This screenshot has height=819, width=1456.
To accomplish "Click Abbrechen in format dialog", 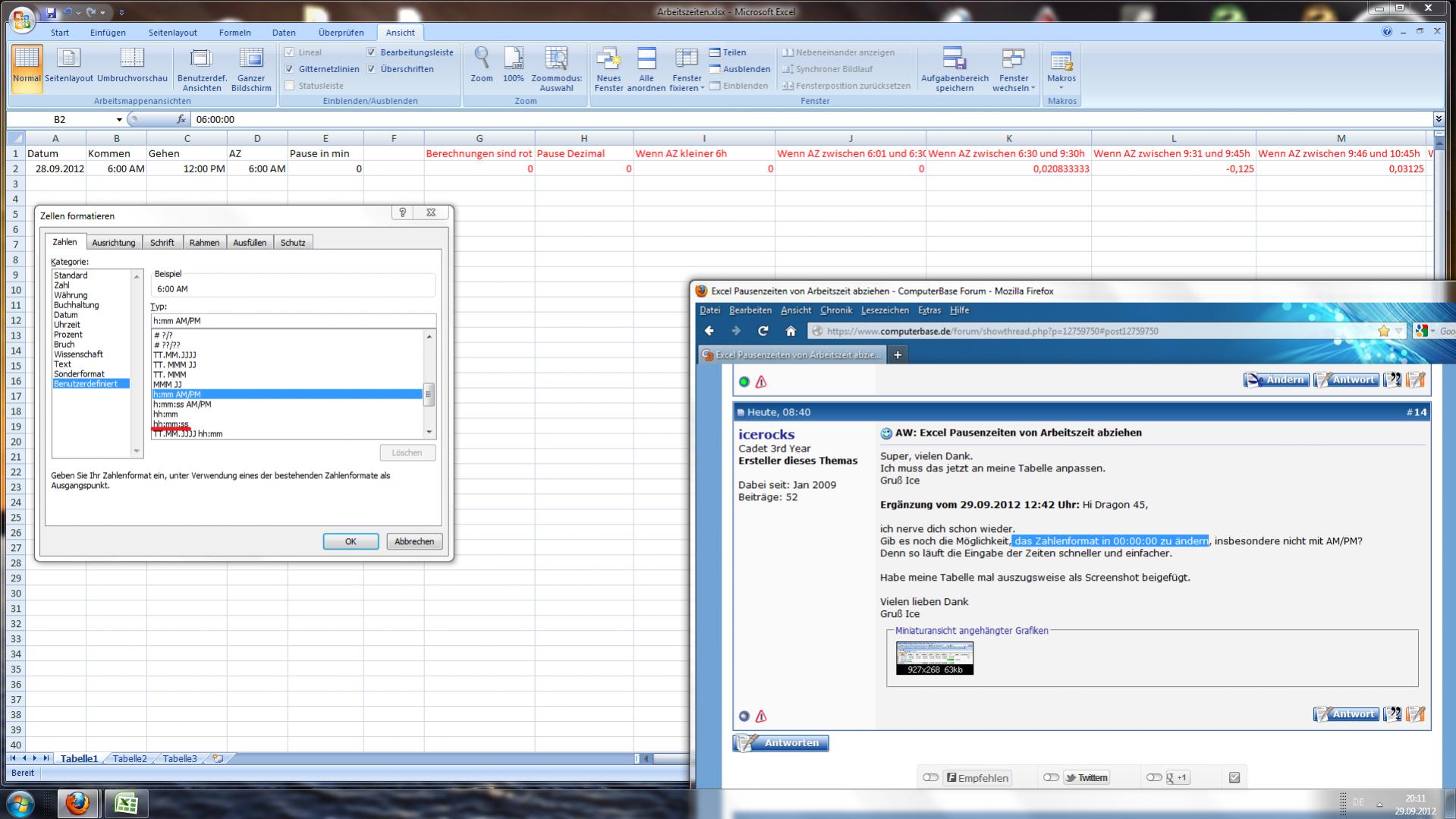I will click(414, 541).
